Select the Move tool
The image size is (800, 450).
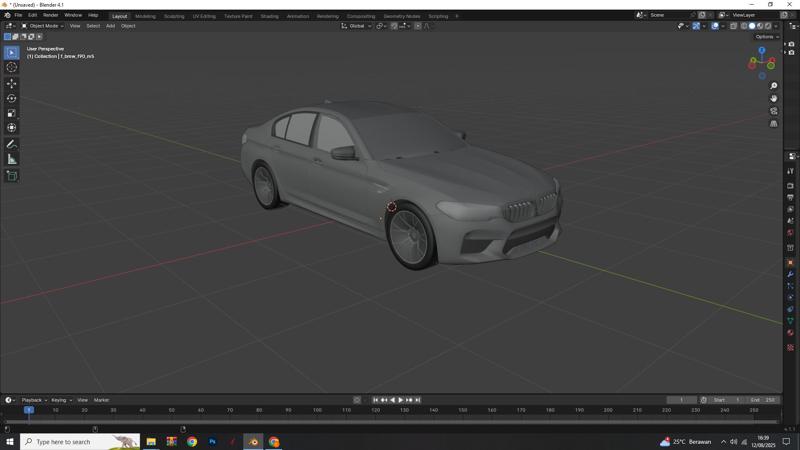tap(12, 83)
